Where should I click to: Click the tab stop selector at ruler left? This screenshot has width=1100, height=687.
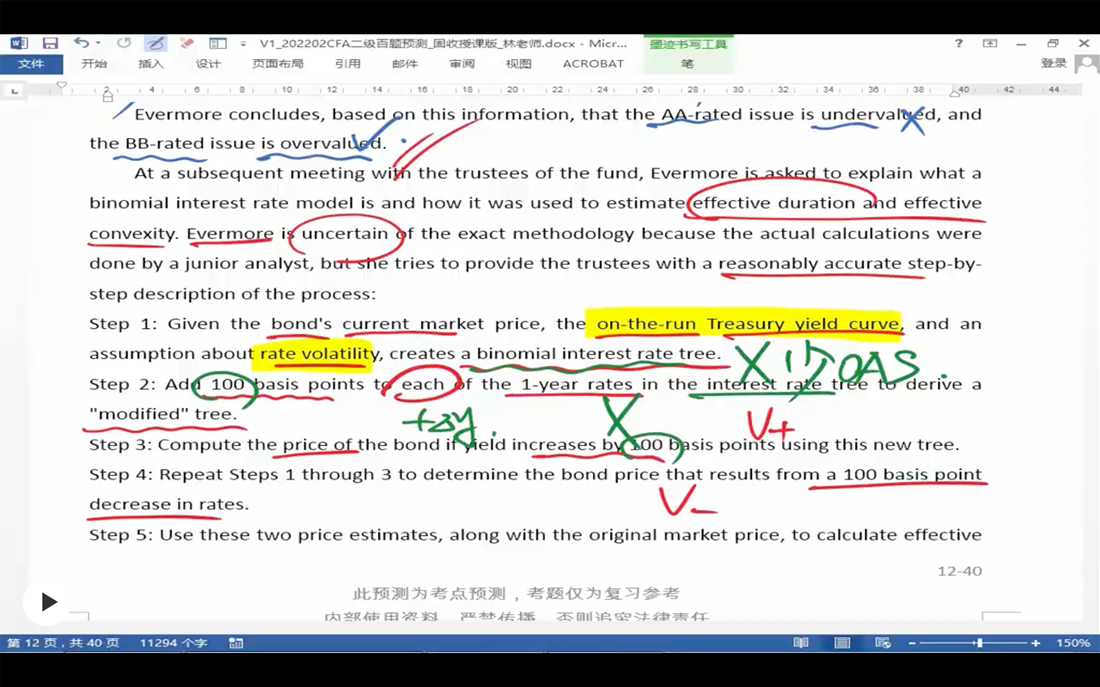[x=15, y=91]
